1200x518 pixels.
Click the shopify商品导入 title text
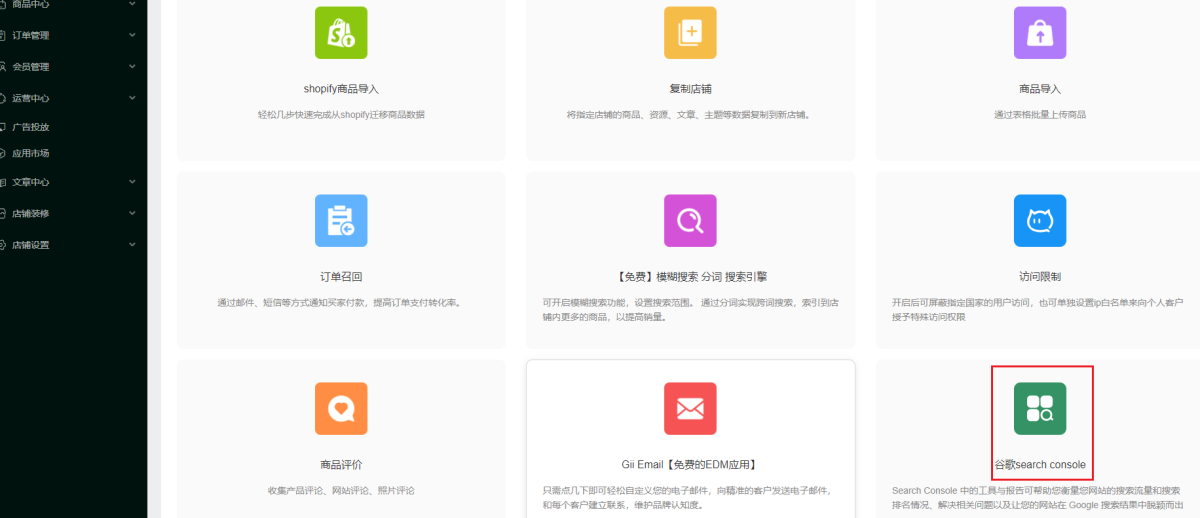click(341, 89)
